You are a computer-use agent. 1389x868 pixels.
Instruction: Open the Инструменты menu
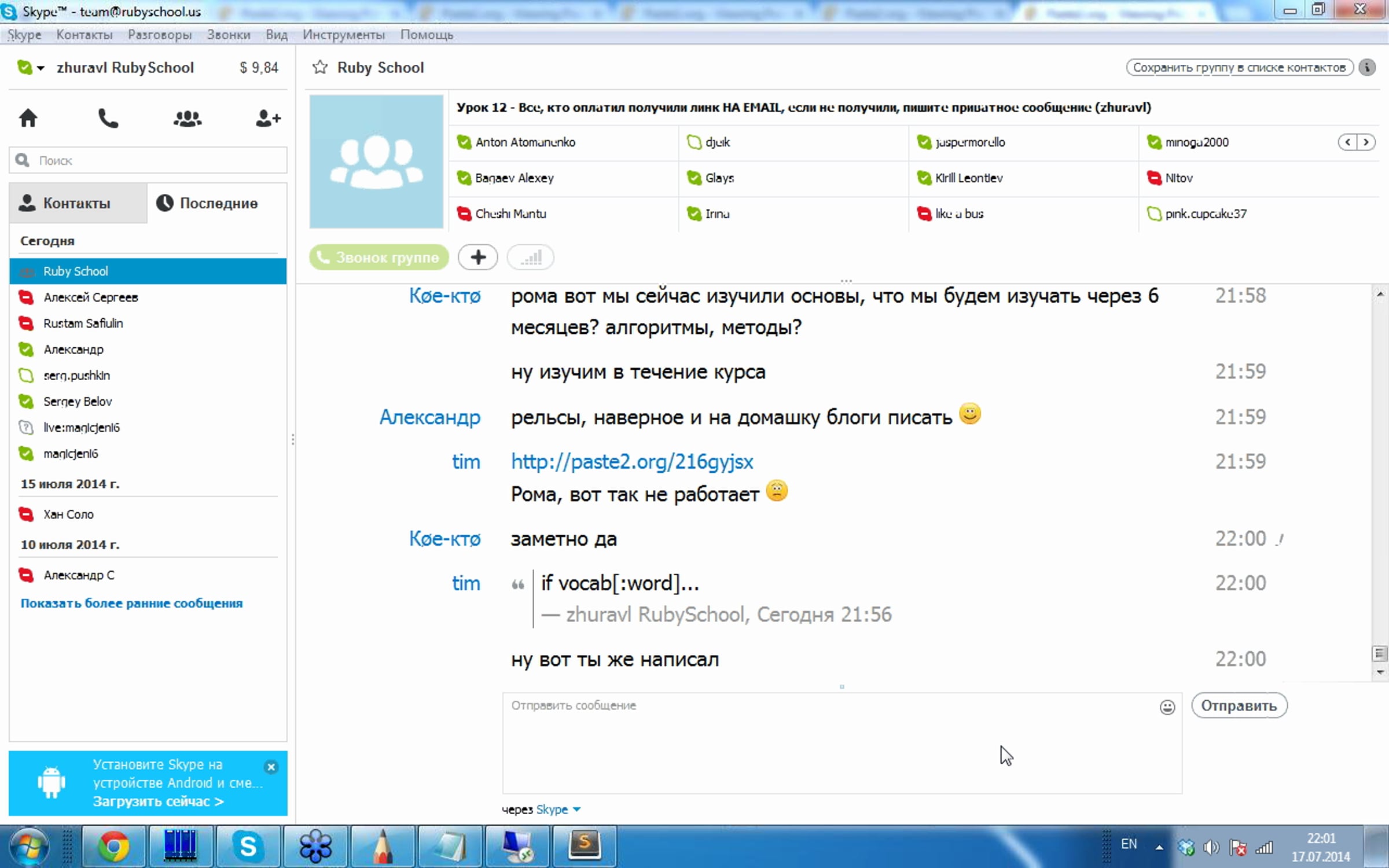pyautogui.click(x=344, y=35)
